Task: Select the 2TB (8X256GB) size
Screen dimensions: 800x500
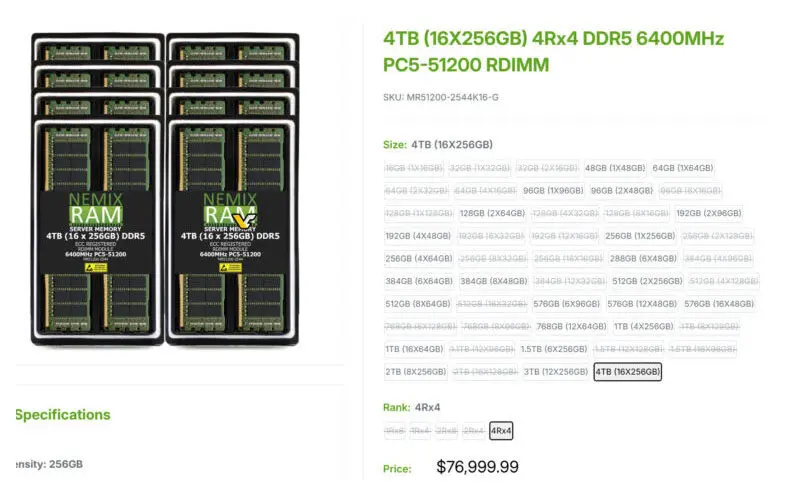Action: click(x=416, y=371)
